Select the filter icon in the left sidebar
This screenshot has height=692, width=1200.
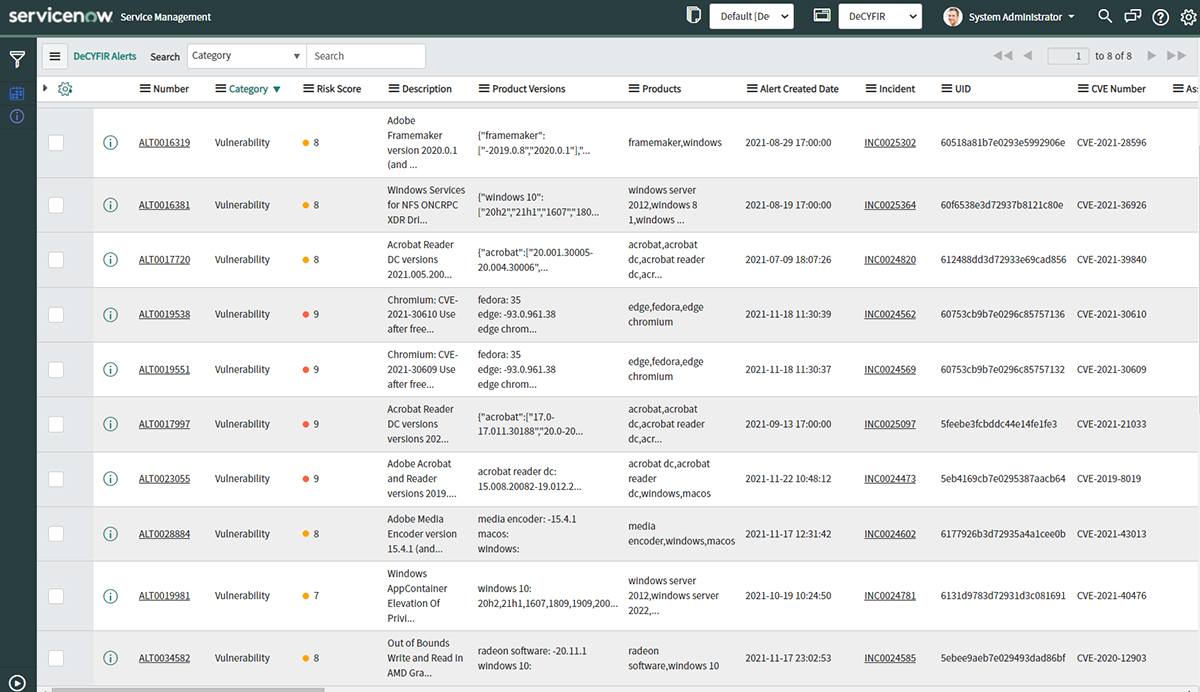(17, 60)
